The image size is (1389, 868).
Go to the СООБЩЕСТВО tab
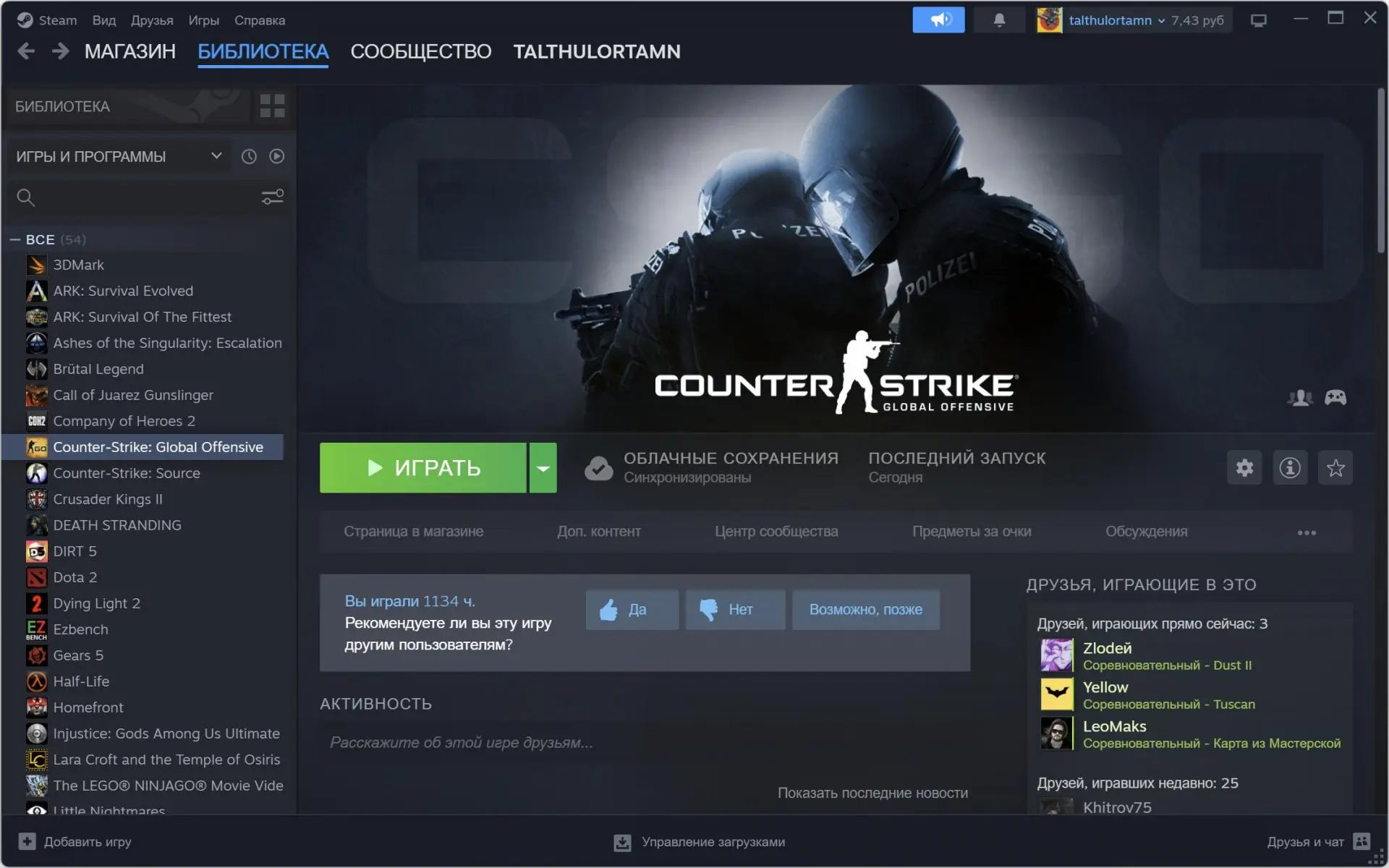[x=421, y=51]
